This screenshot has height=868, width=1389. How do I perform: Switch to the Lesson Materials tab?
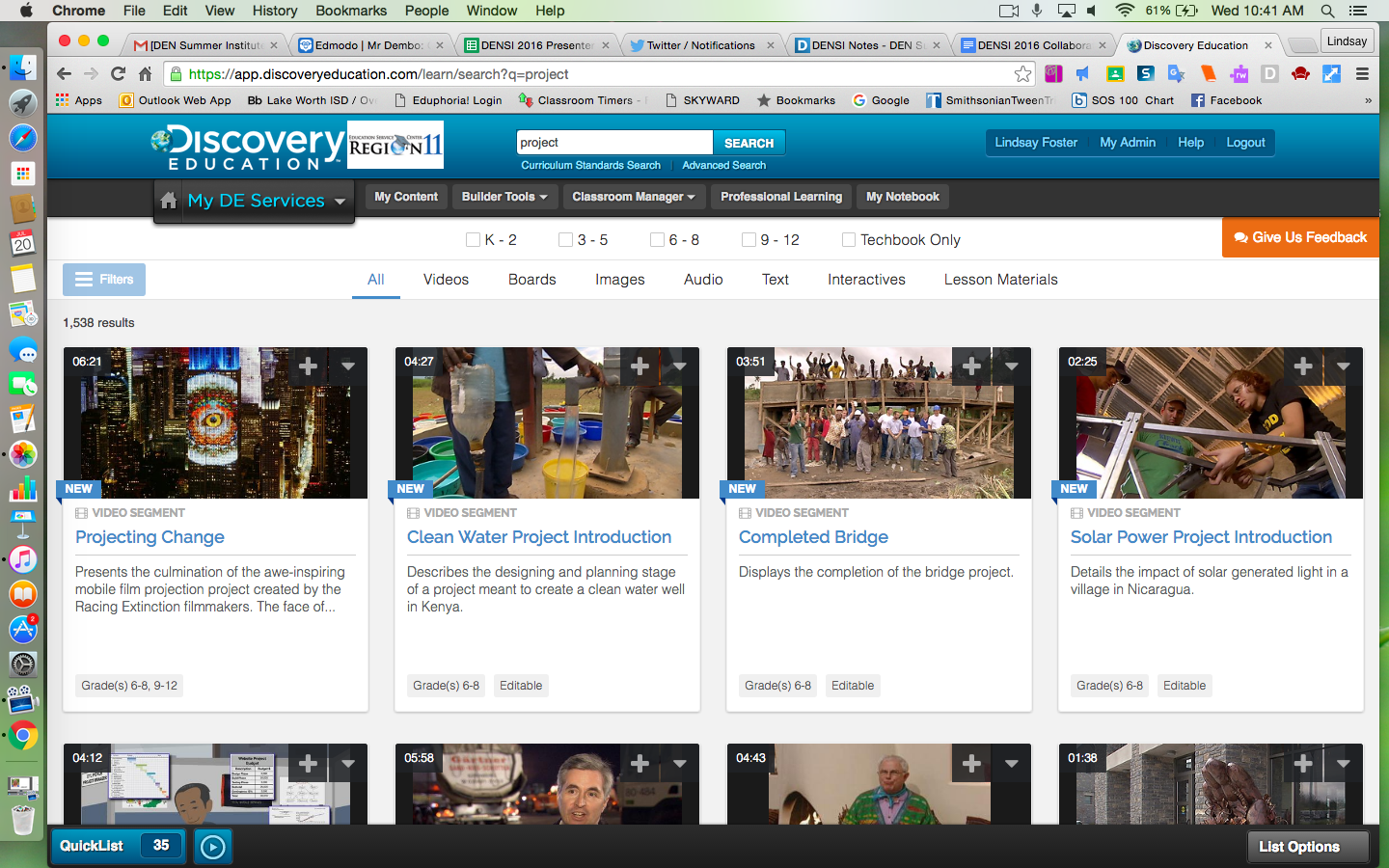pos(1001,280)
